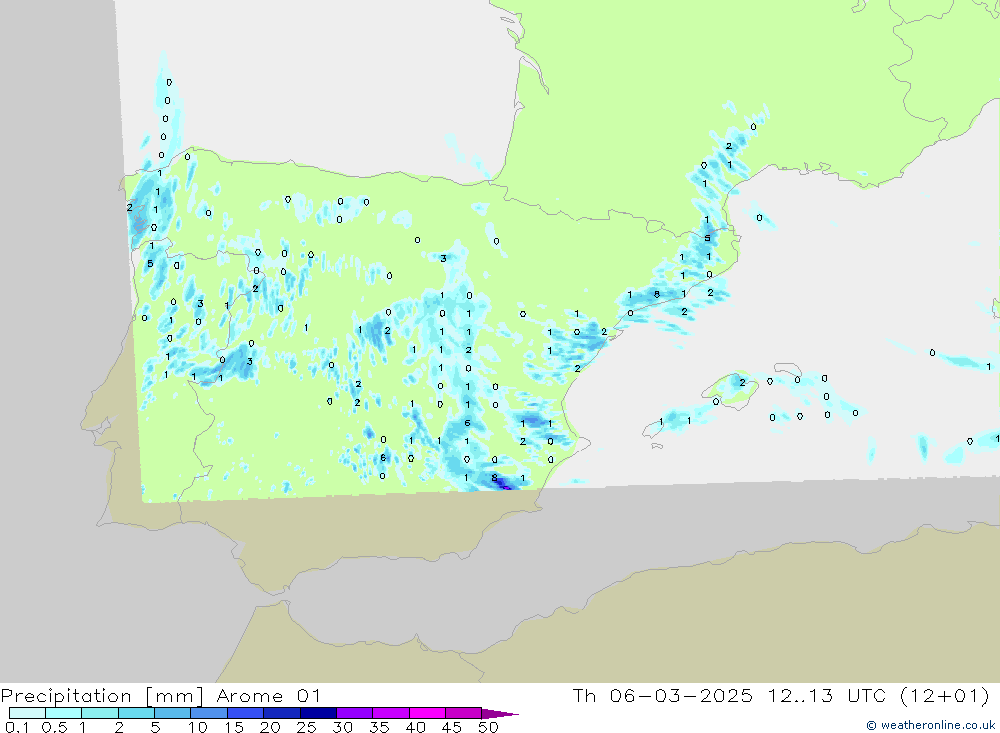Click the over-50 arrow tip of legend
This screenshot has height=733, width=1000.
tap(500, 714)
